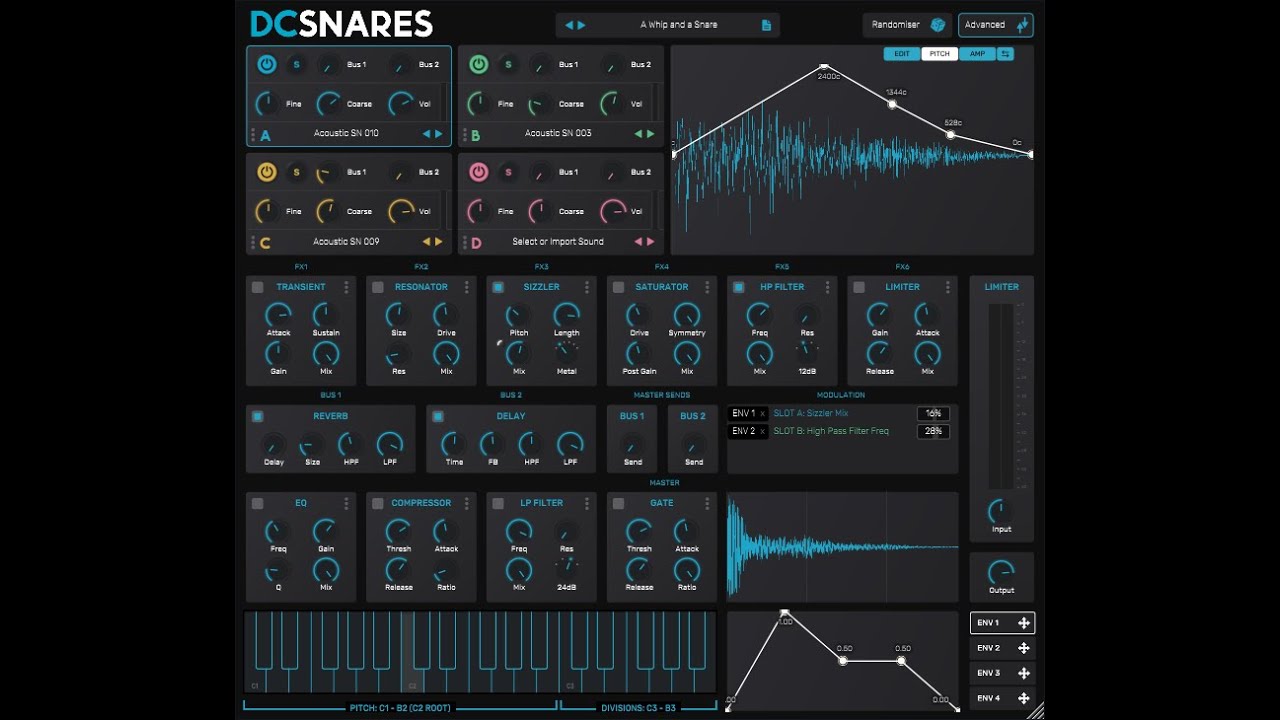Click the master Output knob
The image size is (1280, 720).
1001,572
